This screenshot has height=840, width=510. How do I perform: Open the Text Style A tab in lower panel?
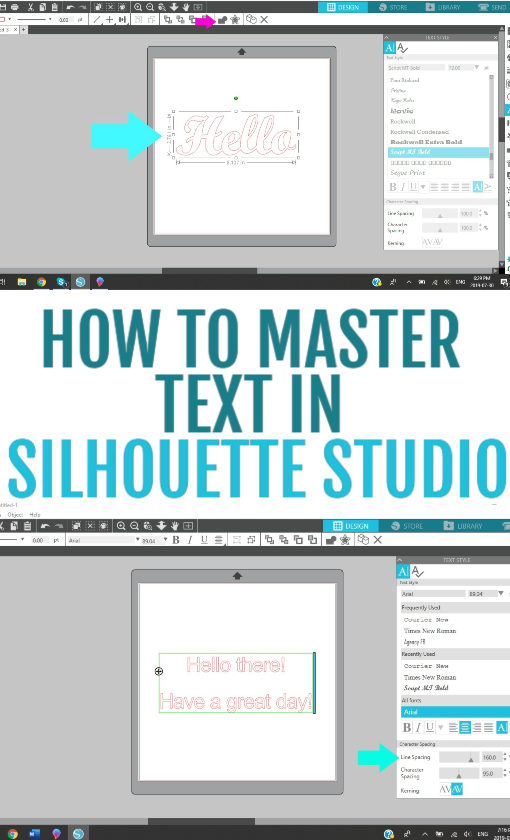tap(403, 572)
